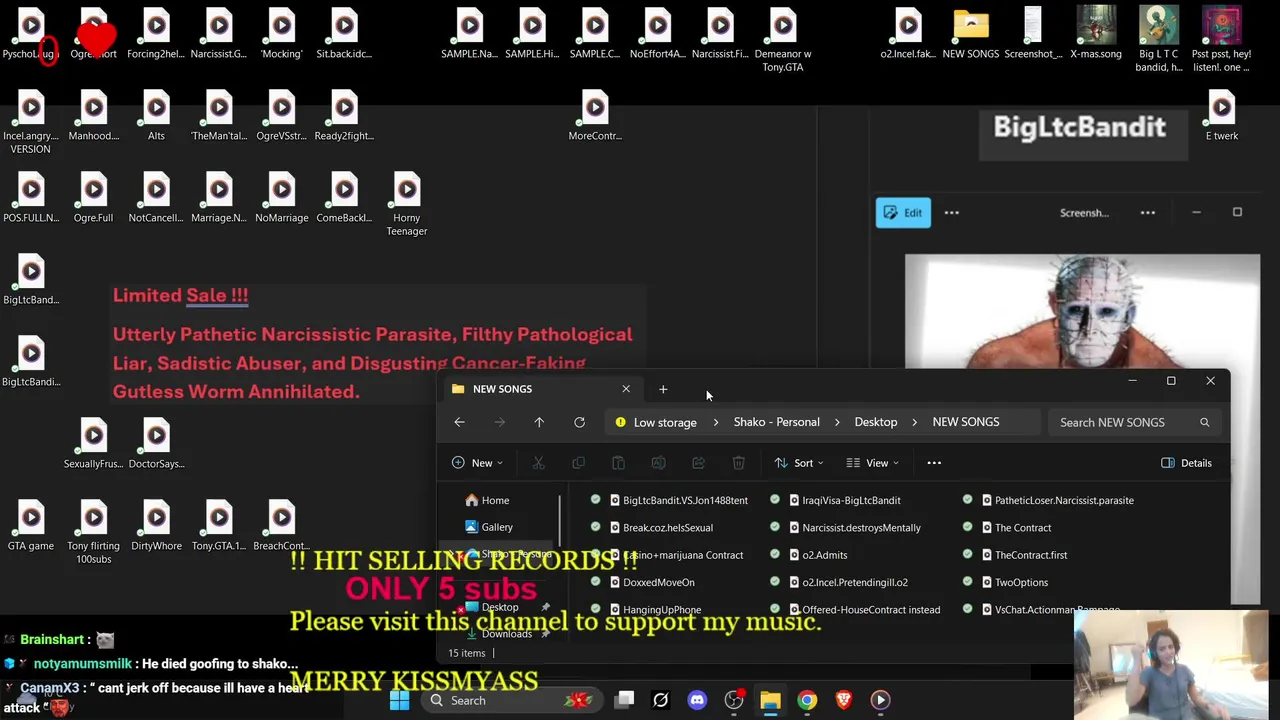Viewport: 1280px width, 720px height.
Task: Open three-dot menu beside Screensh... title
Action: (x=1148, y=212)
